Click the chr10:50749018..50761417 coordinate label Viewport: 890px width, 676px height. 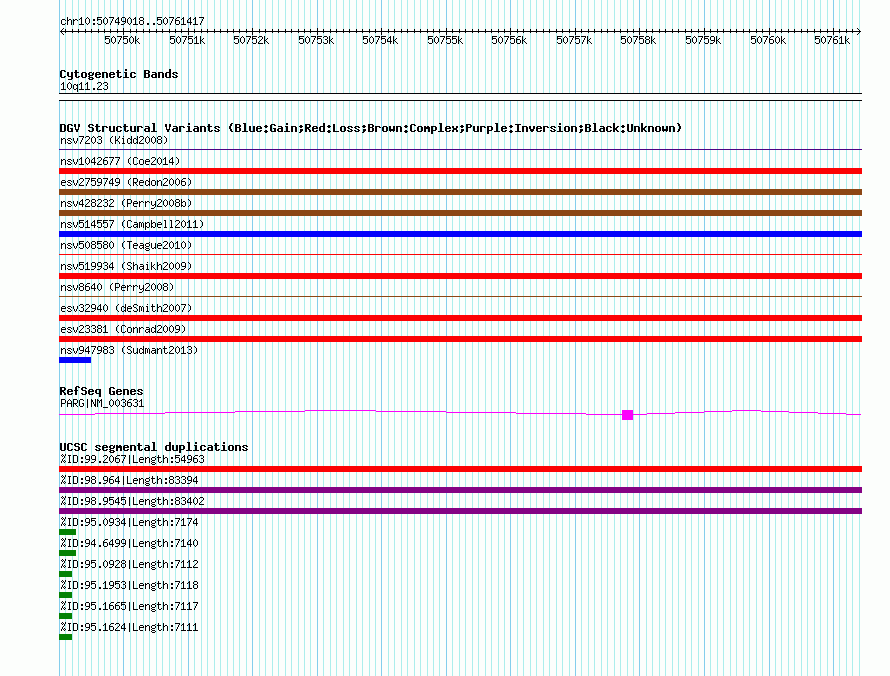132,21
